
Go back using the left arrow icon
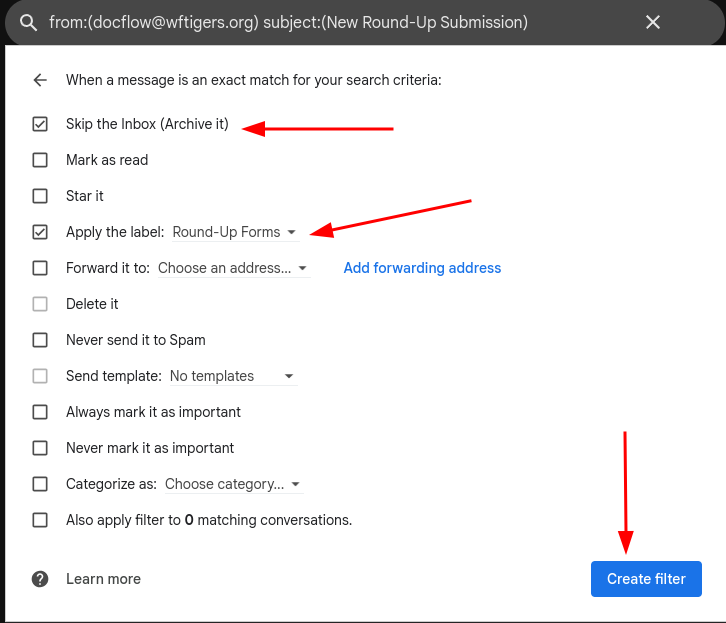pos(40,80)
